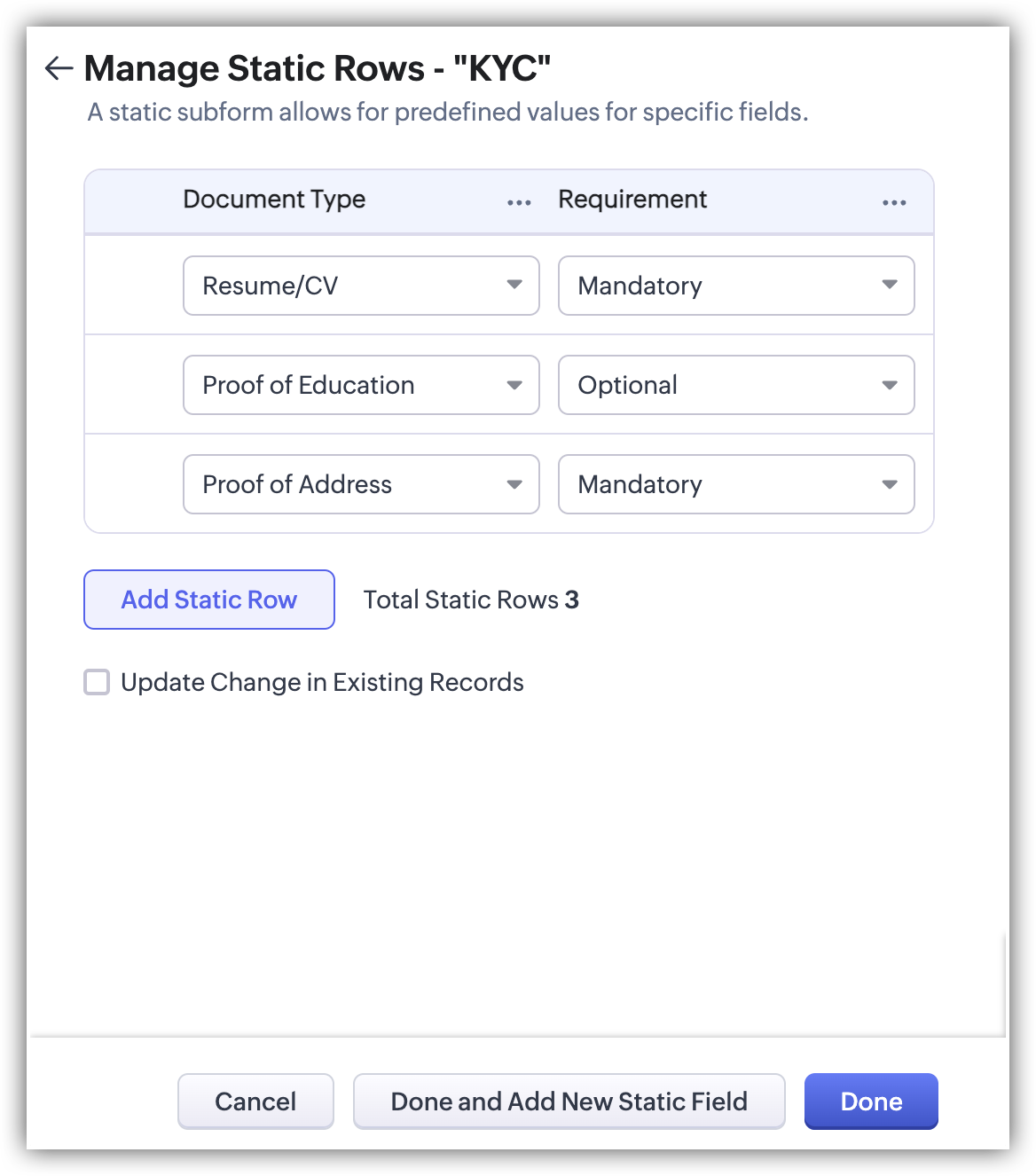The width and height of the screenshot is (1036, 1176).
Task: Open the Optional requirement dropdown
Action: click(736, 385)
